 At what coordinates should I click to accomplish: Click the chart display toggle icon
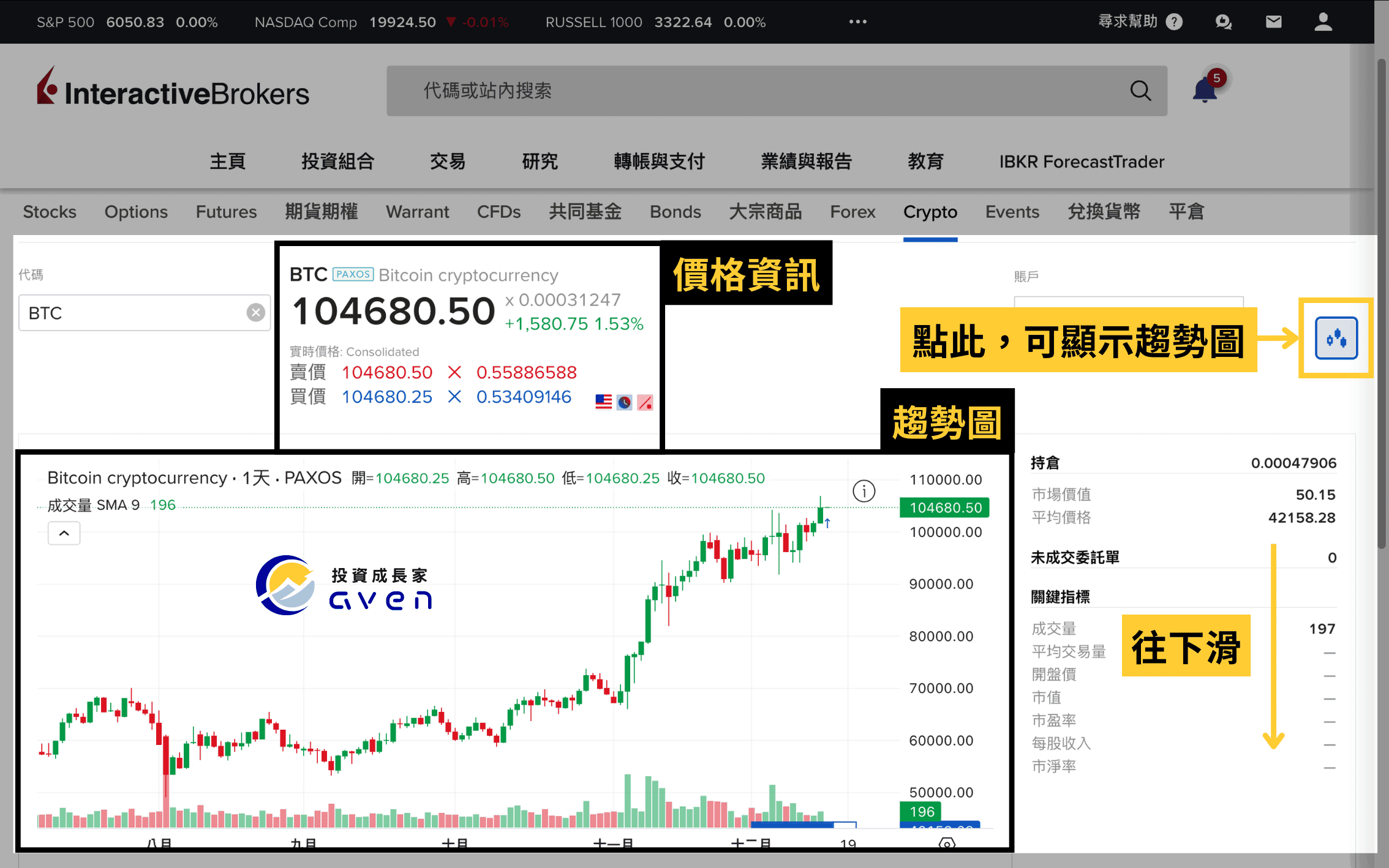[x=1336, y=338]
